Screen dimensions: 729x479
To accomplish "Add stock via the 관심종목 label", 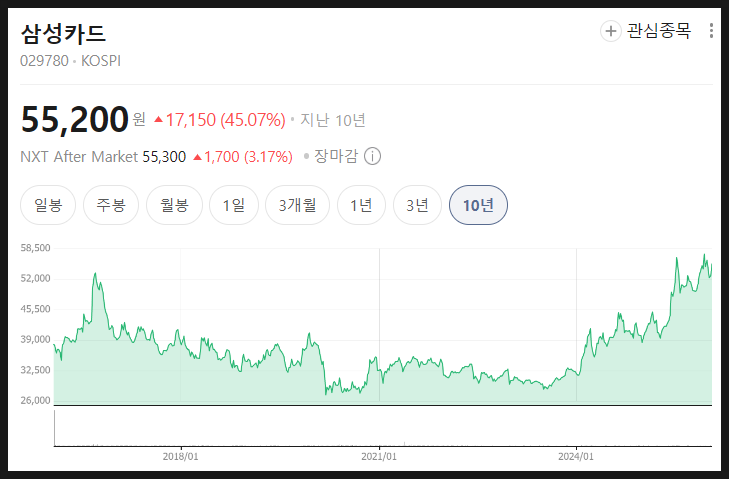I will 659,31.
